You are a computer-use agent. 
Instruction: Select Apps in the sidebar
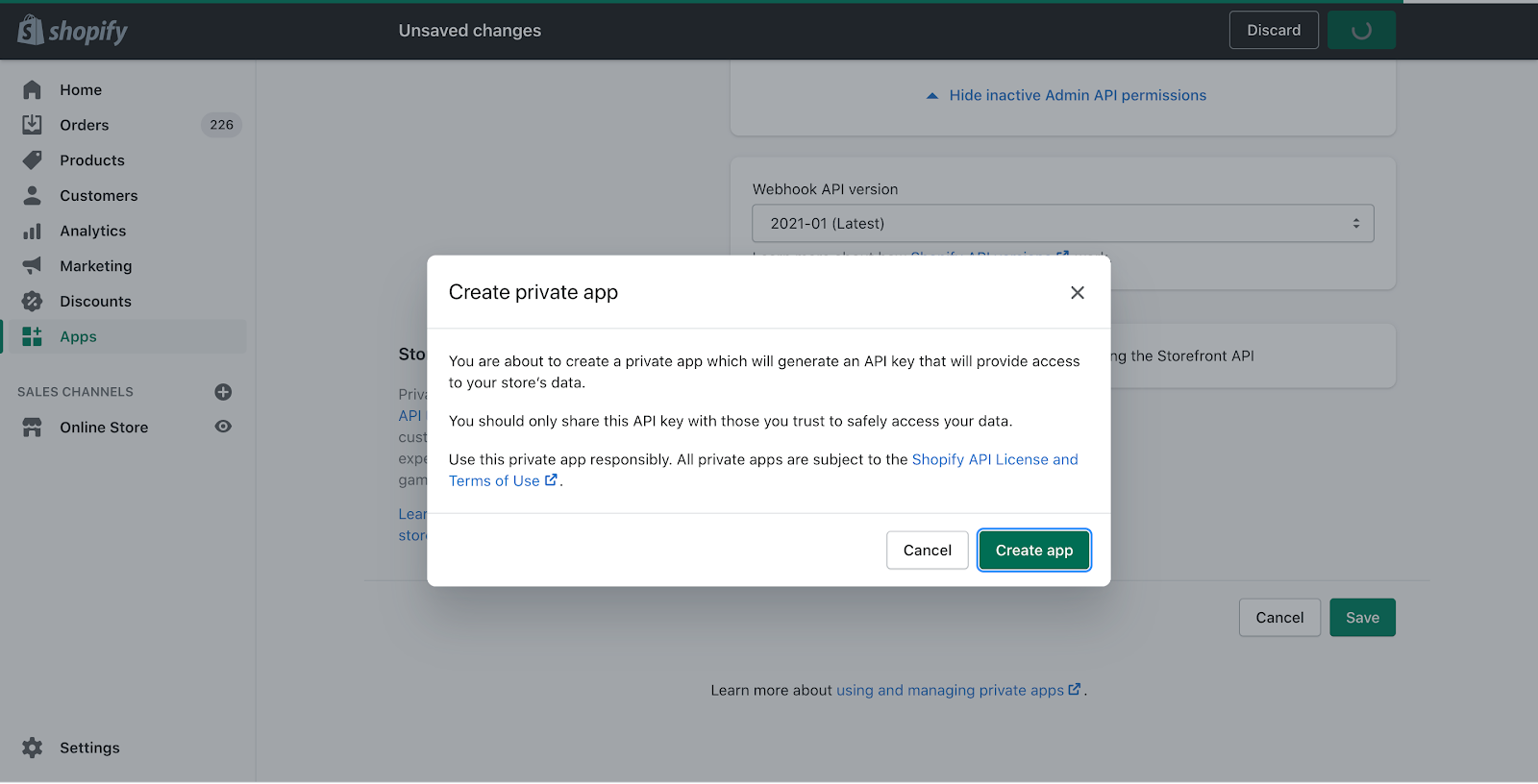click(x=78, y=337)
